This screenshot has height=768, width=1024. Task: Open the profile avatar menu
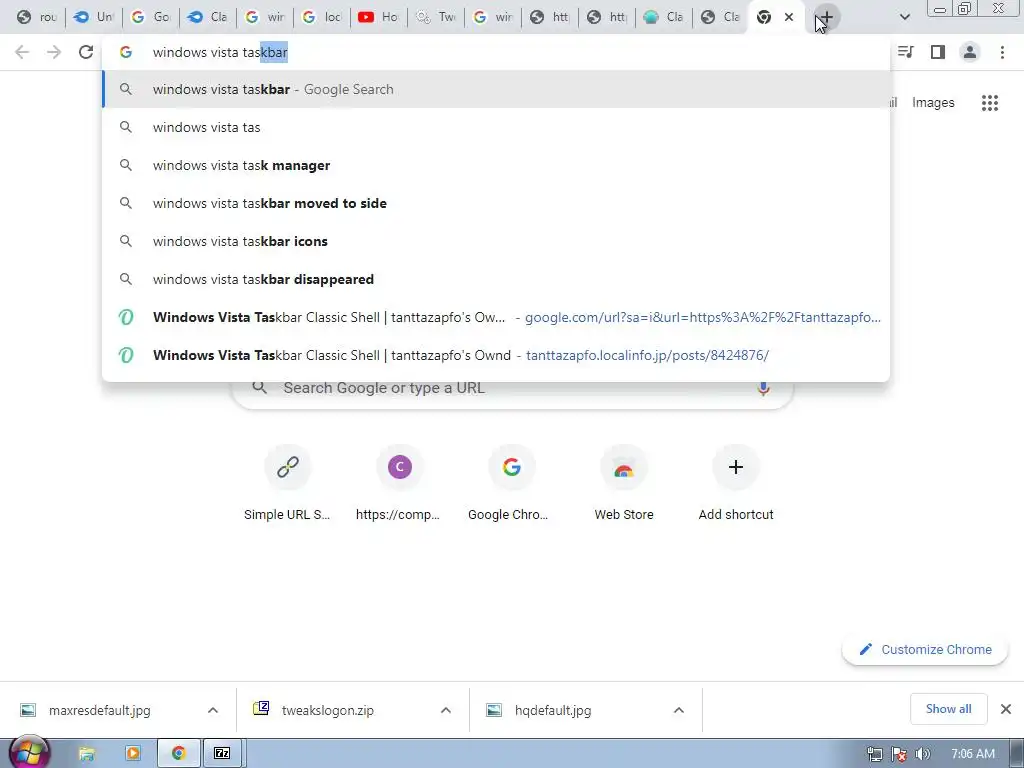point(970,52)
